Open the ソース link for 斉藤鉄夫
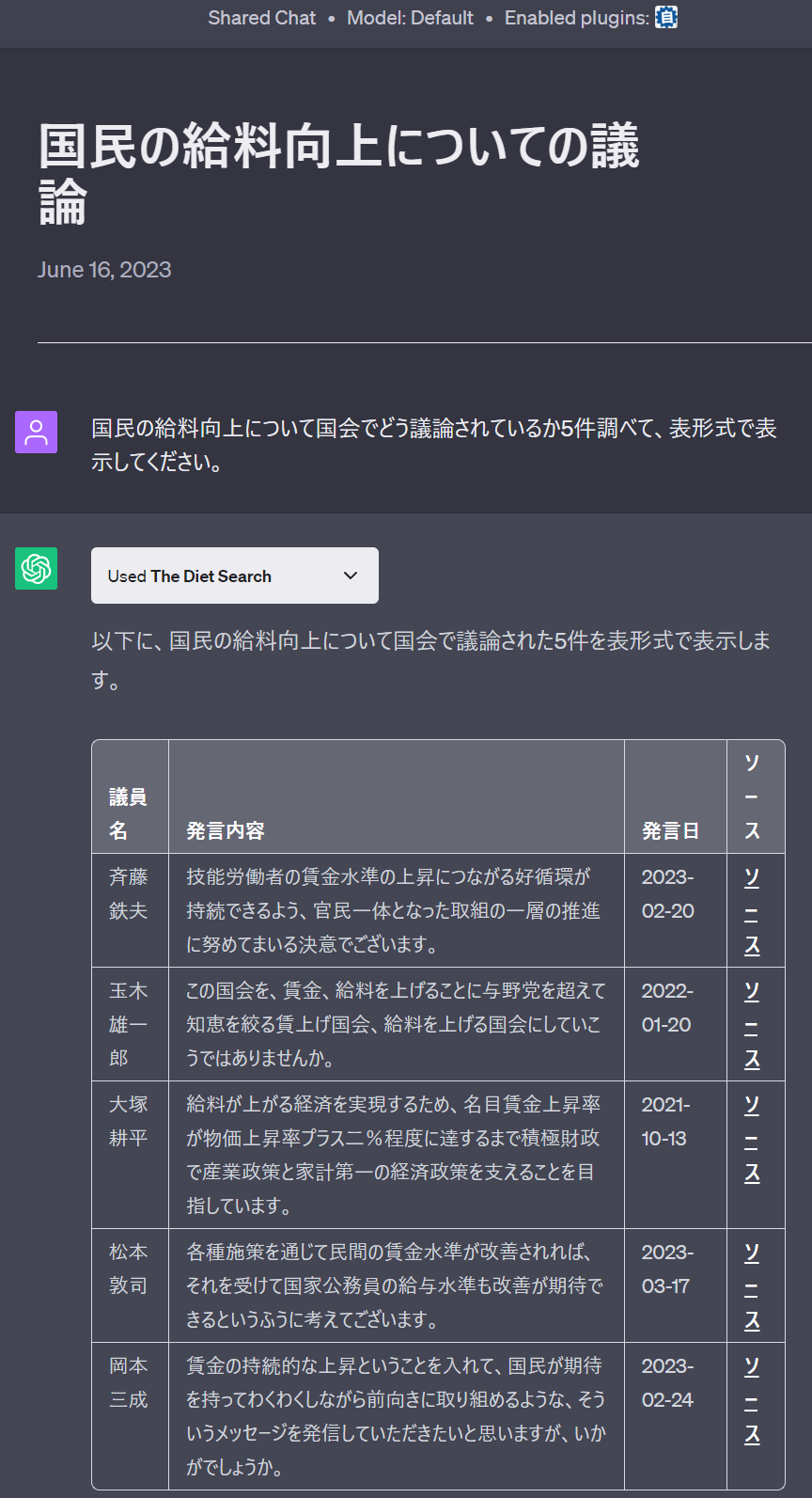Image resolution: width=812 pixels, height=1498 pixels. pyautogui.click(x=752, y=910)
